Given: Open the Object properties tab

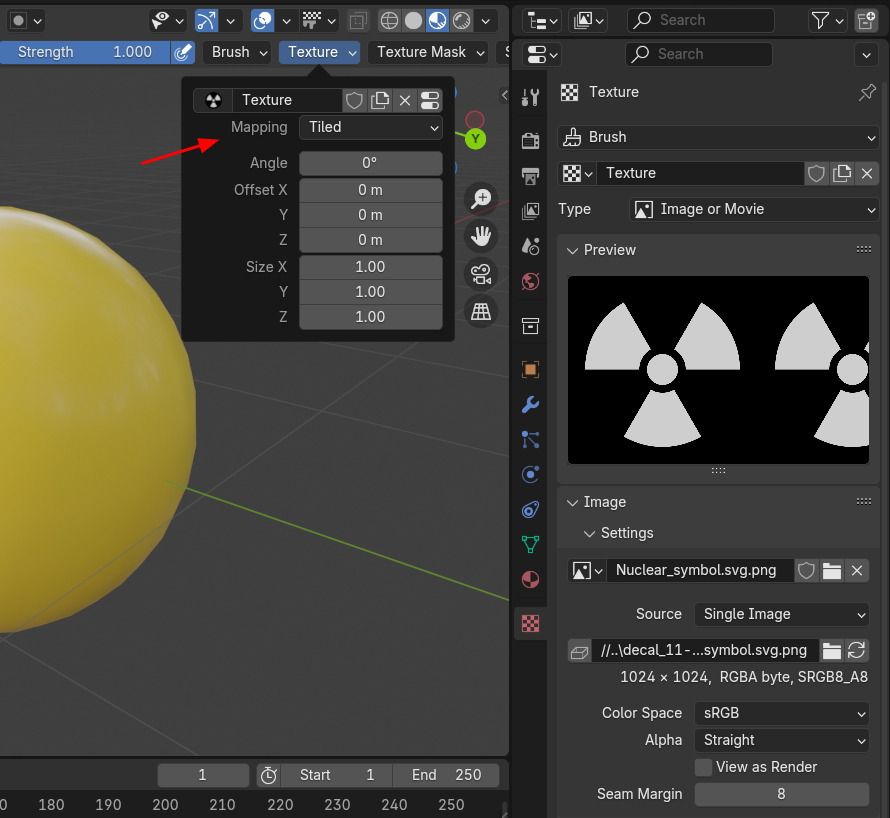Looking at the screenshot, I should pyautogui.click(x=530, y=370).
